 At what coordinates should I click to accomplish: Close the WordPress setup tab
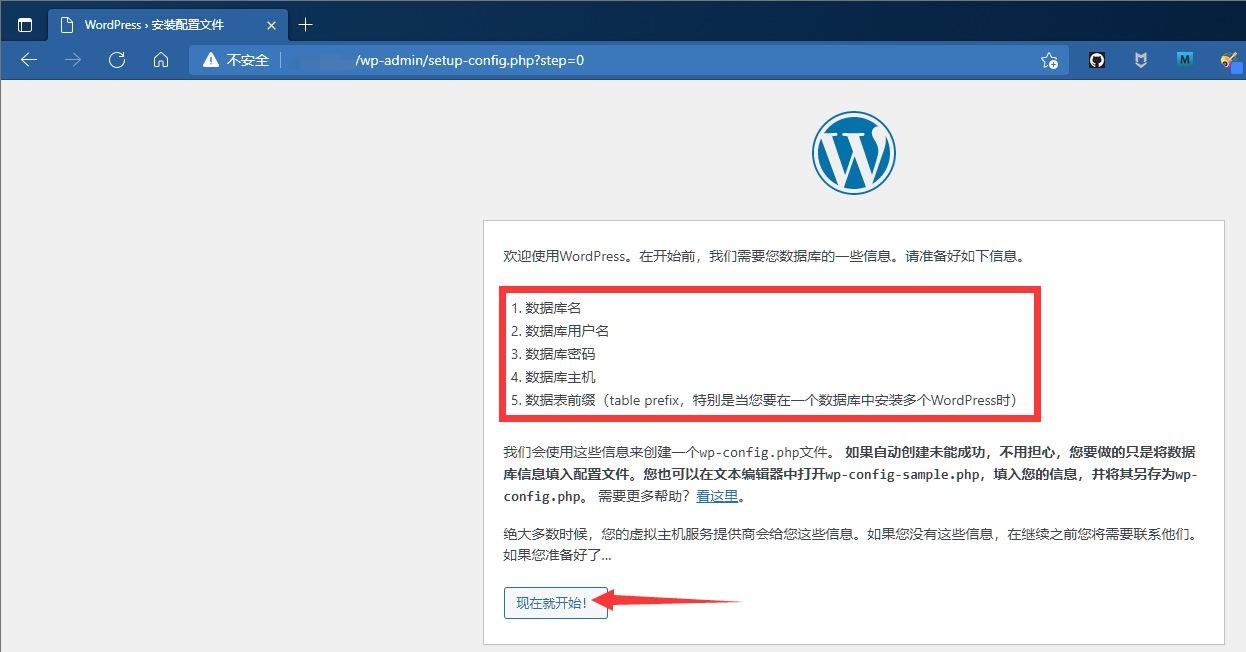271,25
